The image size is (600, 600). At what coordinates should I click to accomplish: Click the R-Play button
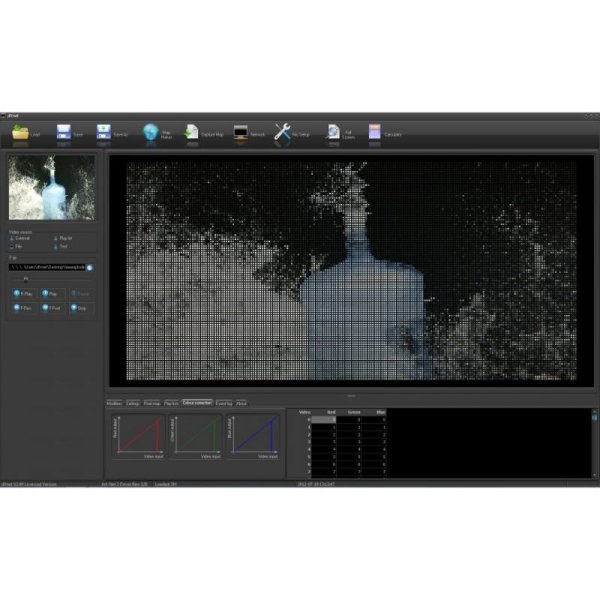pyautogui.click(x=23, y=294)
